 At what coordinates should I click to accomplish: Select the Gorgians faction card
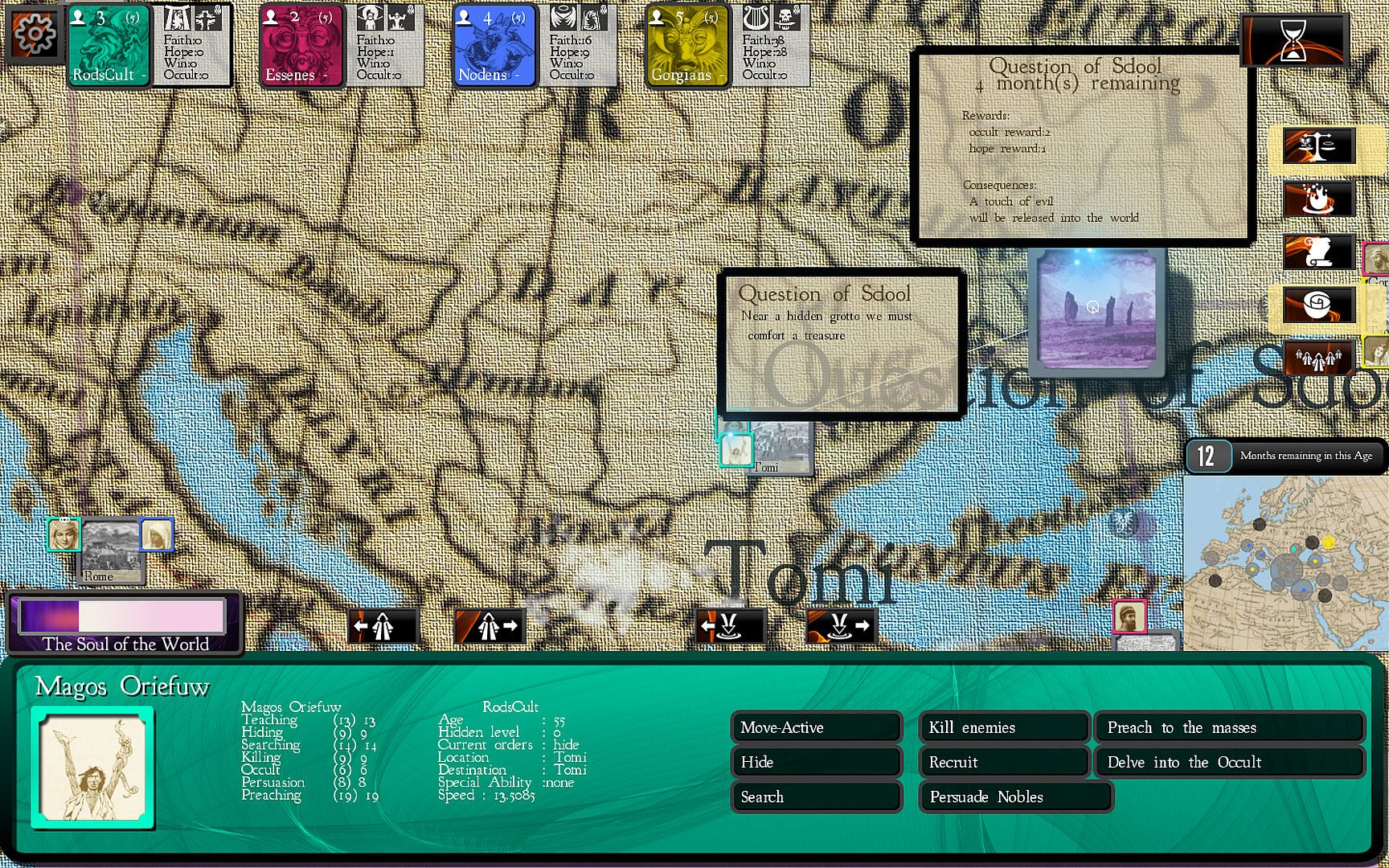point(687,44)
